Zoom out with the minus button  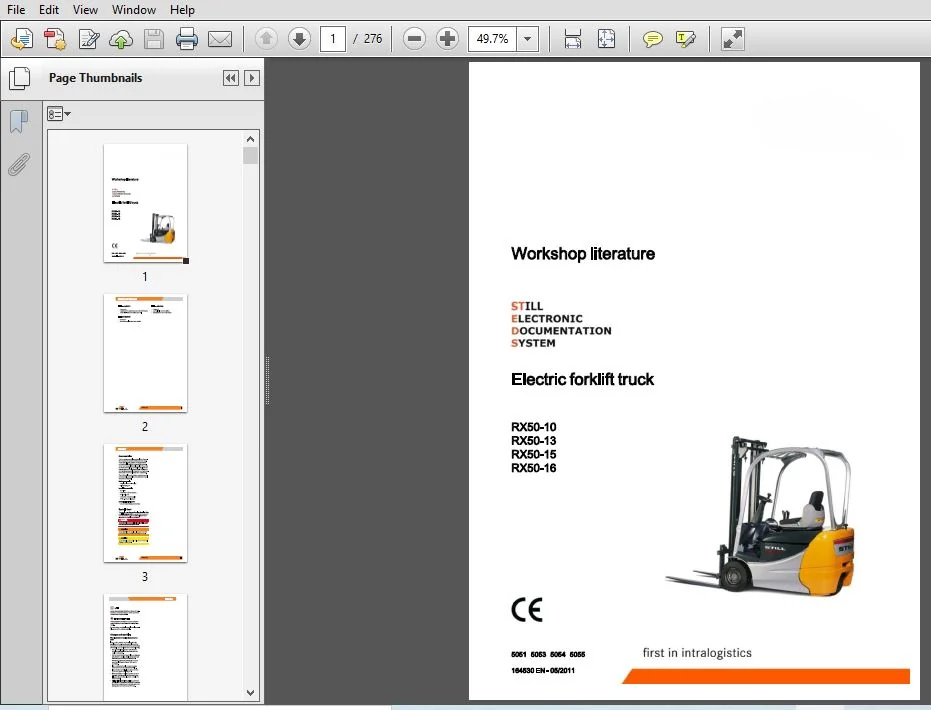click(414, 39)
